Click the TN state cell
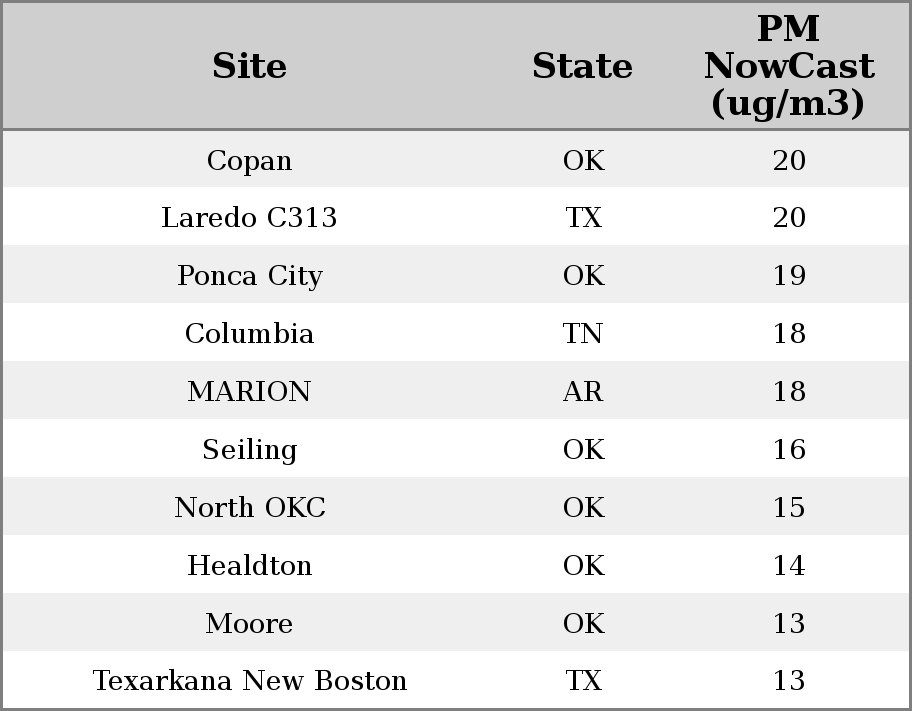The image size is (912, 711). click(583, 334)
